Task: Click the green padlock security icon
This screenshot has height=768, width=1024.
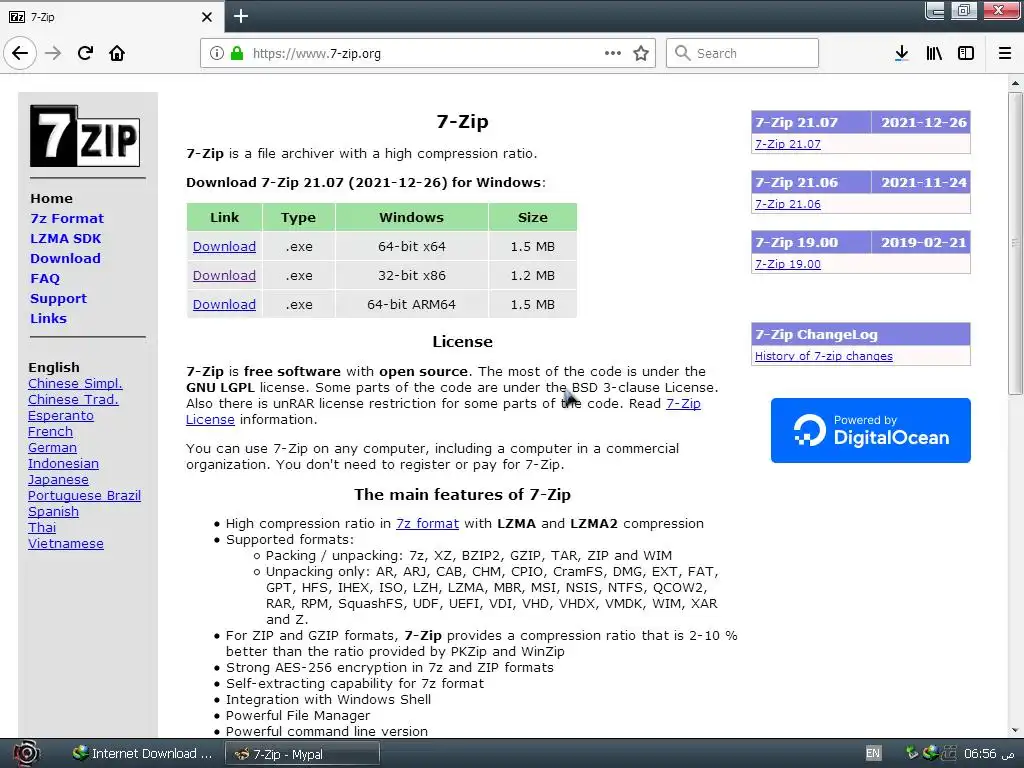Action: [x=236, y=53]
